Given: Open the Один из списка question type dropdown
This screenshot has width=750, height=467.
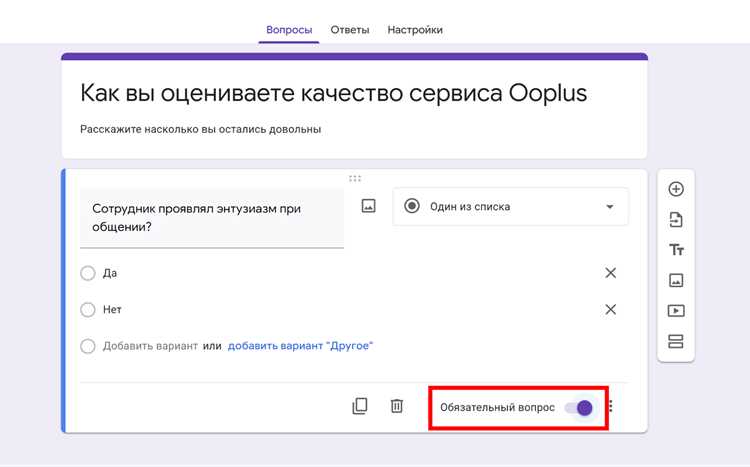Looking at the screenshot, I should point(510,207).
